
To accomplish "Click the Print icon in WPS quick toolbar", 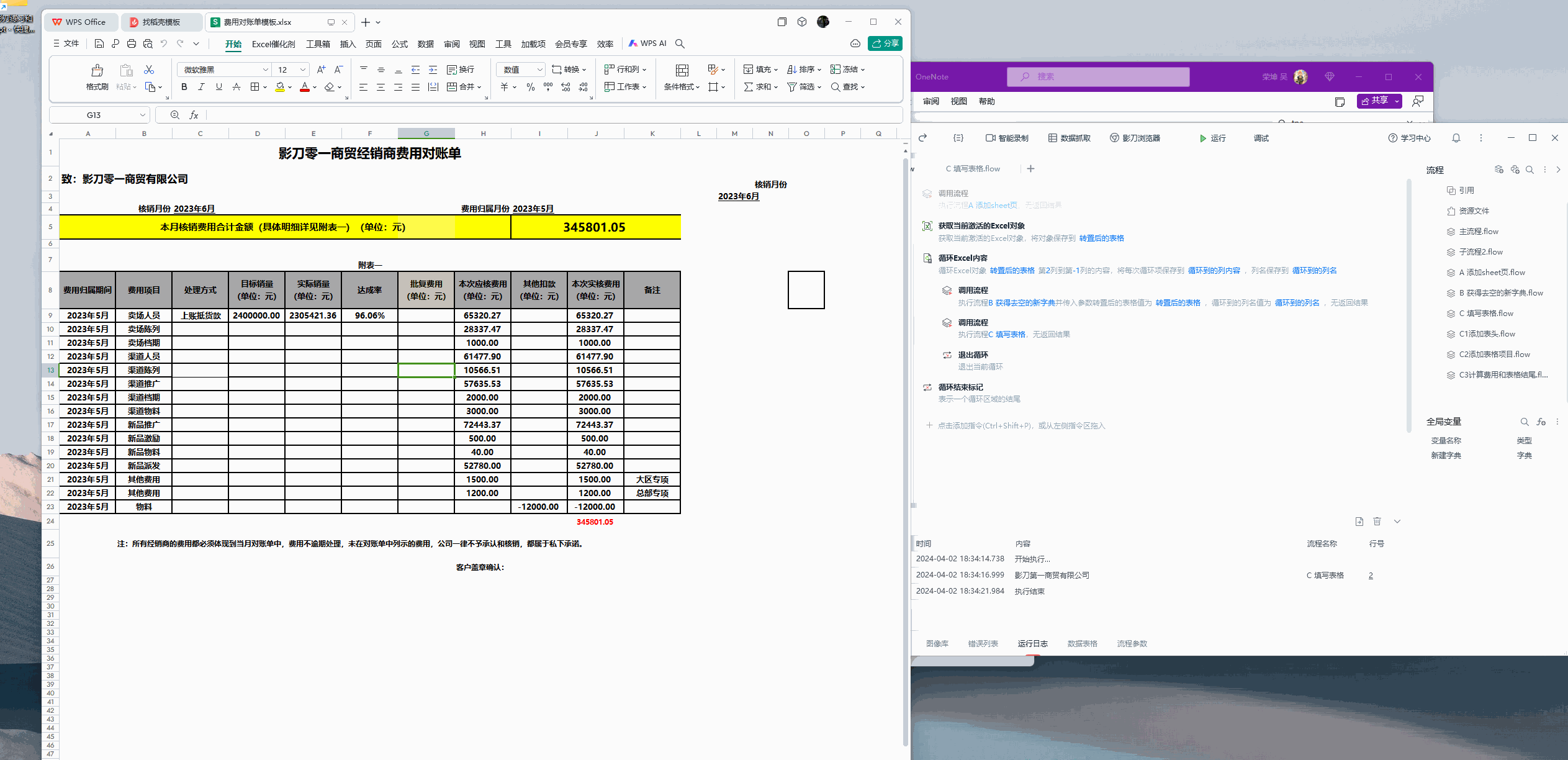I will [x=132, y=43].
